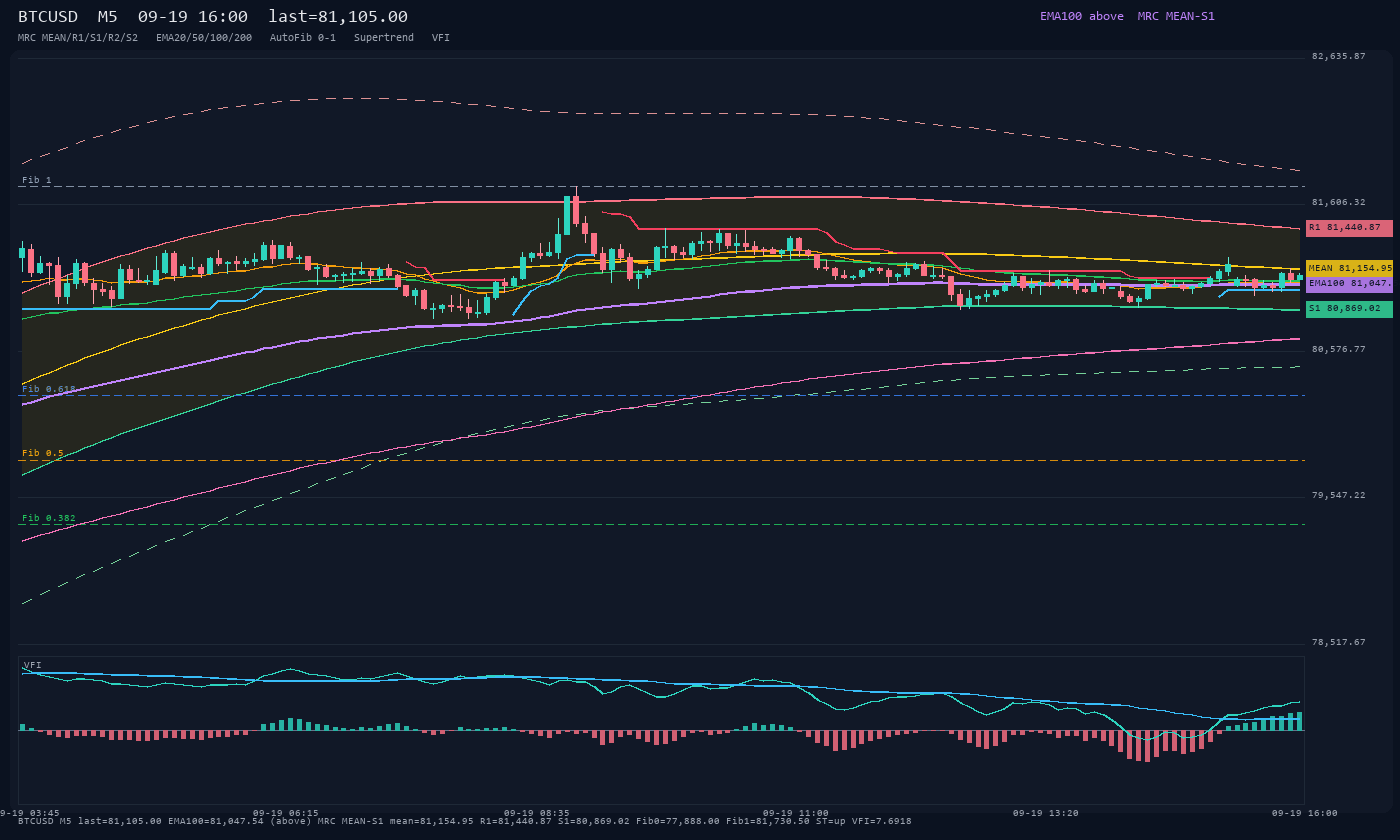Click the 09-19 13:20 time axis label

point(1046,813)
